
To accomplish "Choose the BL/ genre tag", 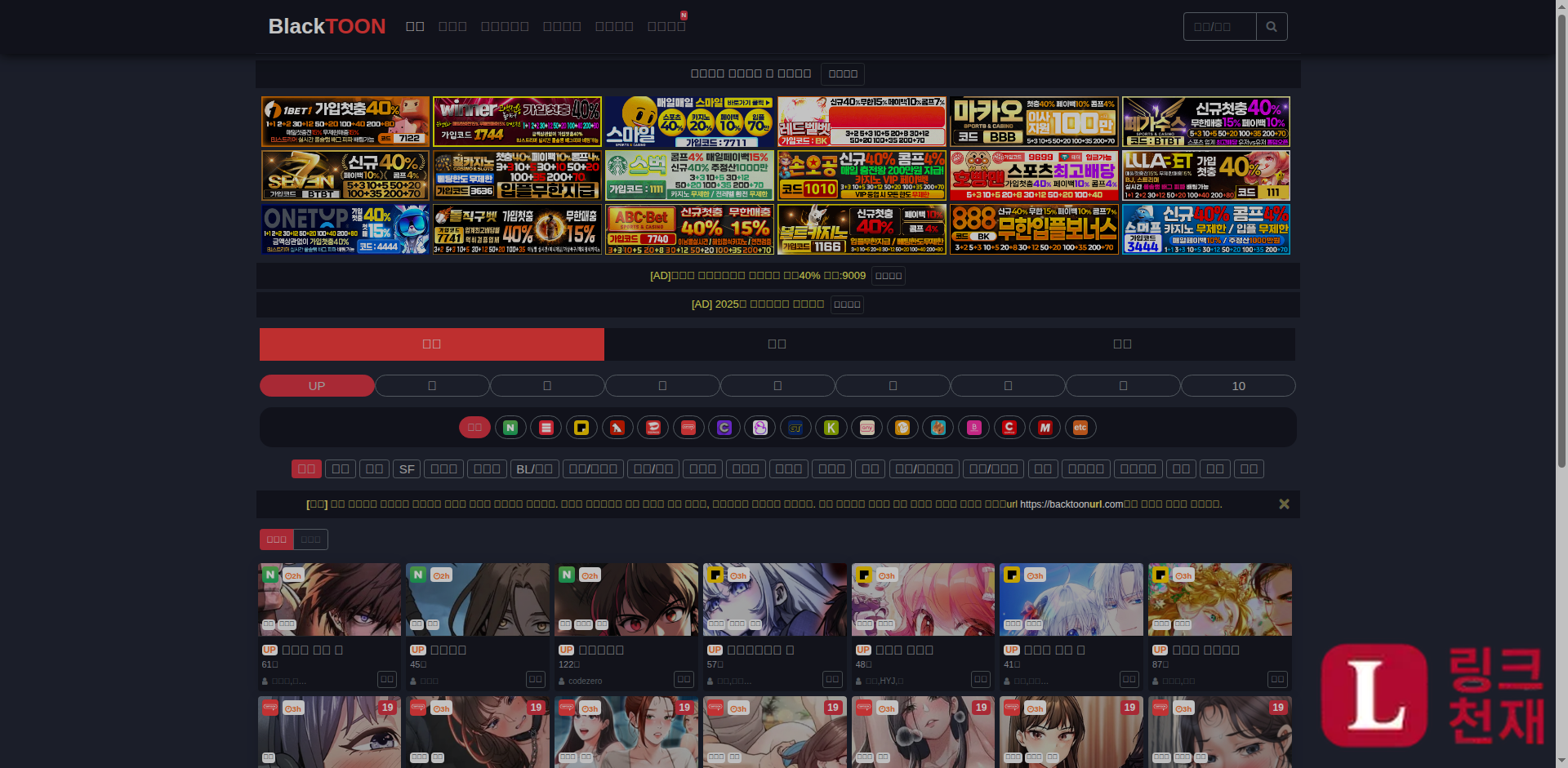I will [x=535, y=469].
